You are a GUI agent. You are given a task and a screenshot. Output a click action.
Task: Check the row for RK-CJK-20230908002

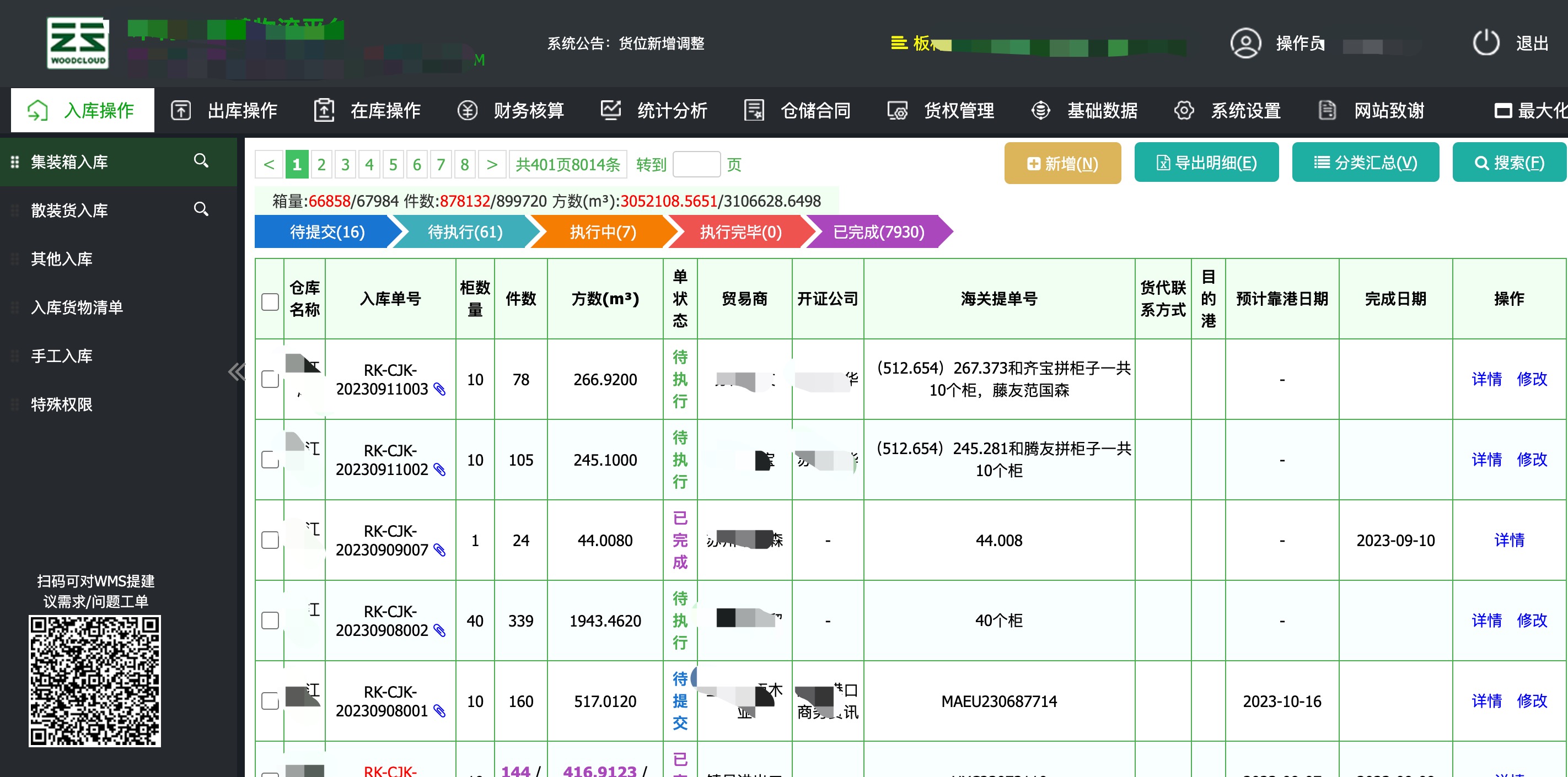pos(270,620)
